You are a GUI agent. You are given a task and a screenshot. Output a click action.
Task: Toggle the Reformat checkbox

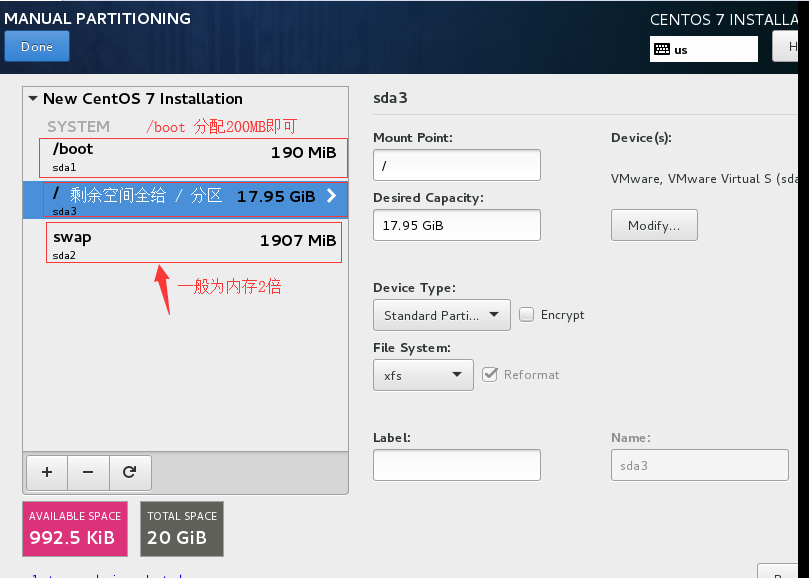tap(490, 374)
